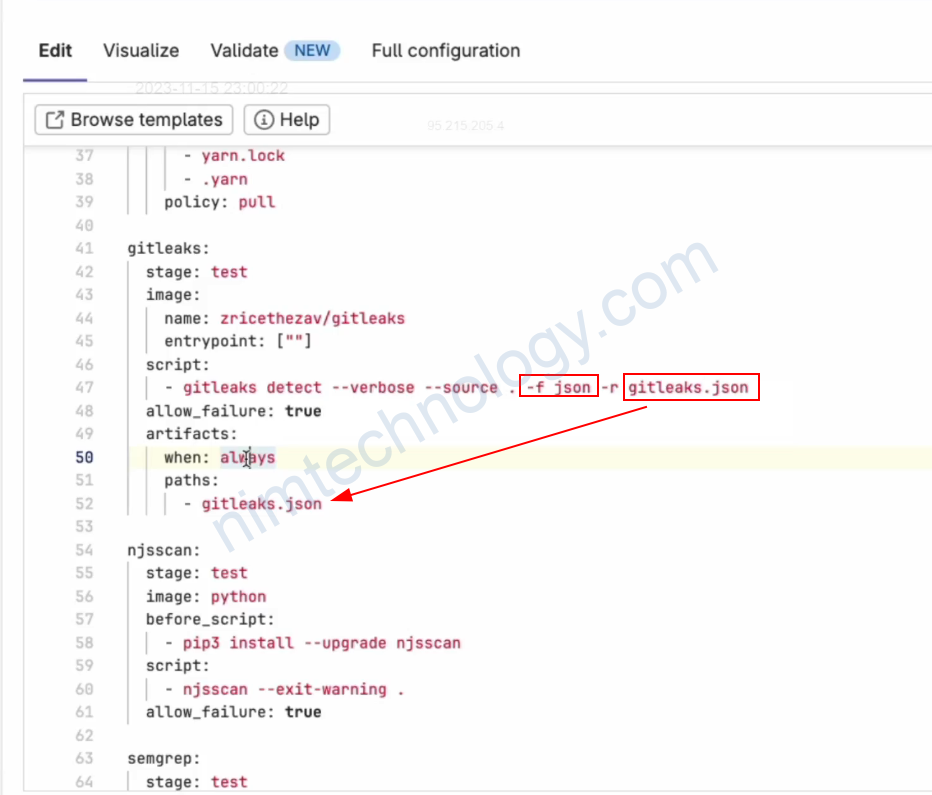The height and width of the screenshot is (795, 932).
Task: Click line number 41 in the gutter
Action: [x=84, y=248]
